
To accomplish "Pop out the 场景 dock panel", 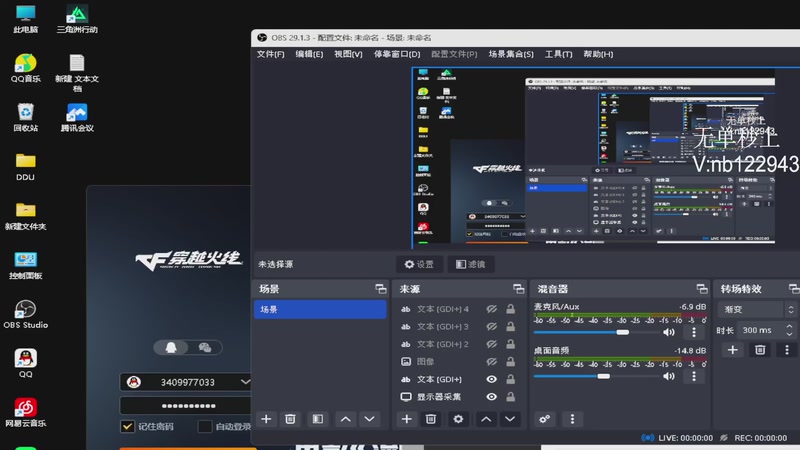I will (x=381, y=289).
